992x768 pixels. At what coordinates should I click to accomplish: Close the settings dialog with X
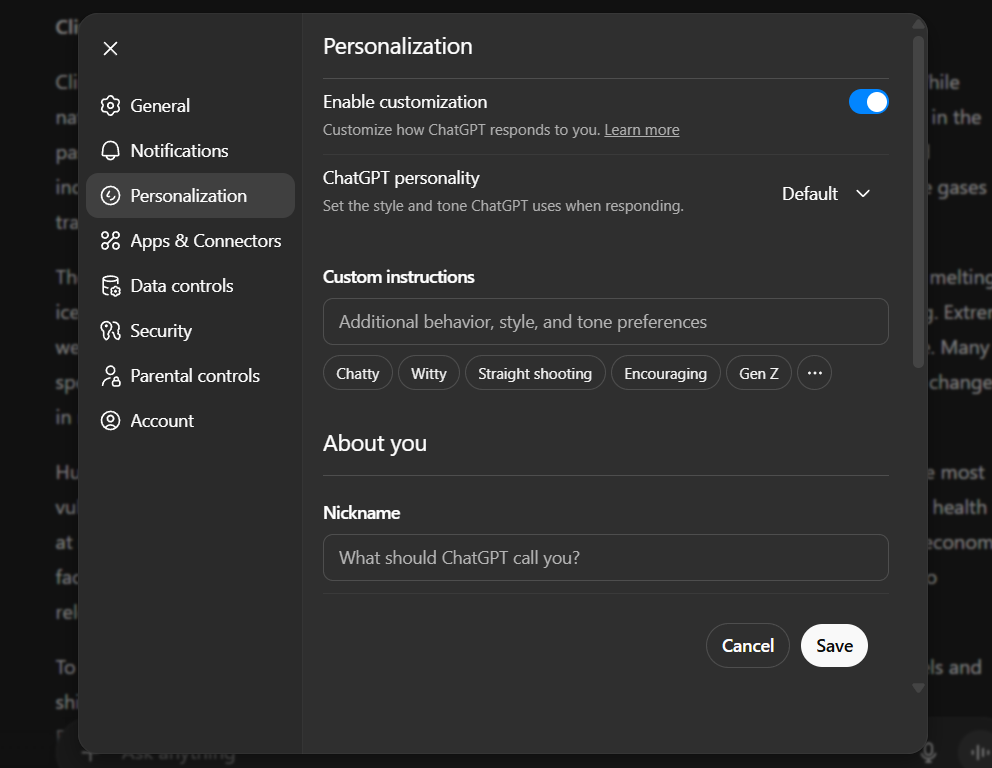(111, 49)
